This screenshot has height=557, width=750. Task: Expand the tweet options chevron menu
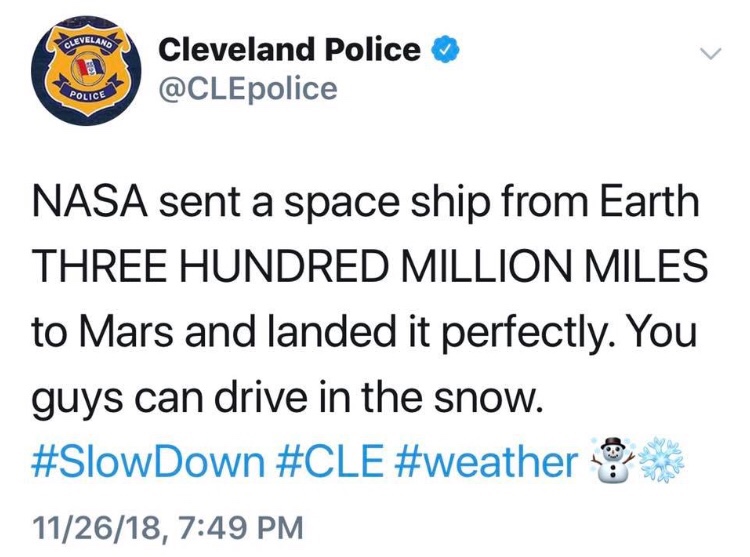coord(708,54)
